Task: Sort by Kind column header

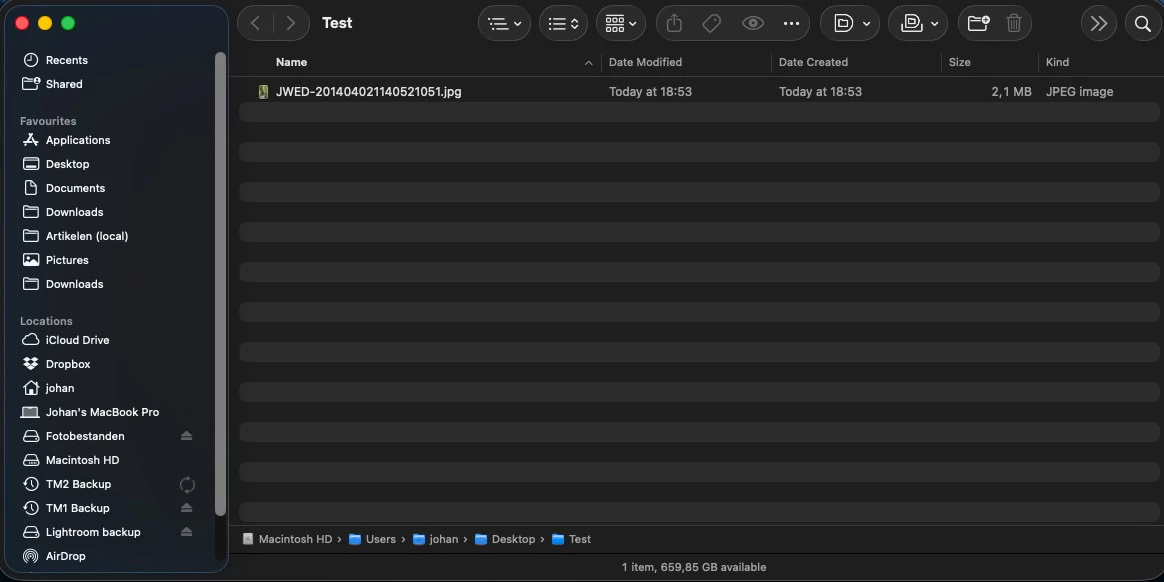Action: click(1057, 62)
